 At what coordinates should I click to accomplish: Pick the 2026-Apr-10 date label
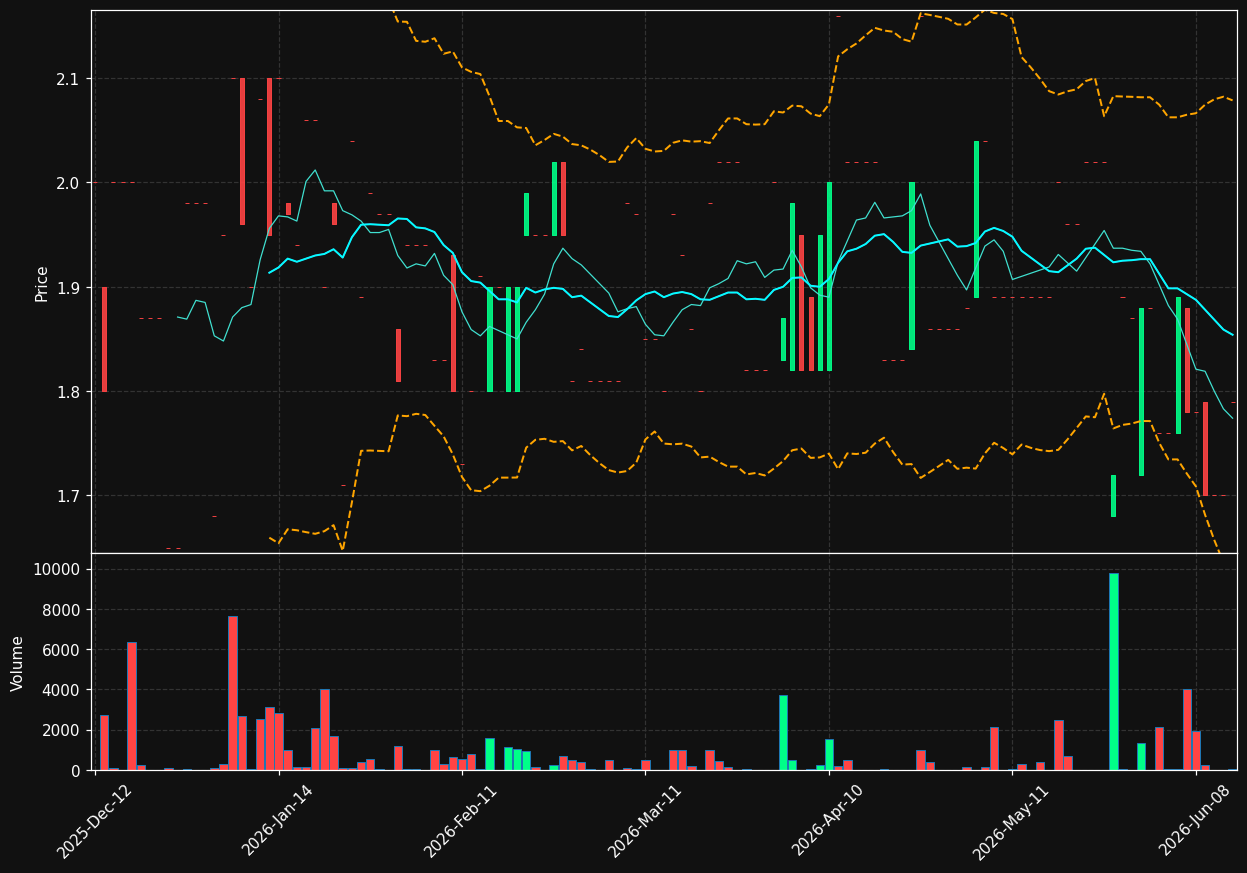pos(828,821)
